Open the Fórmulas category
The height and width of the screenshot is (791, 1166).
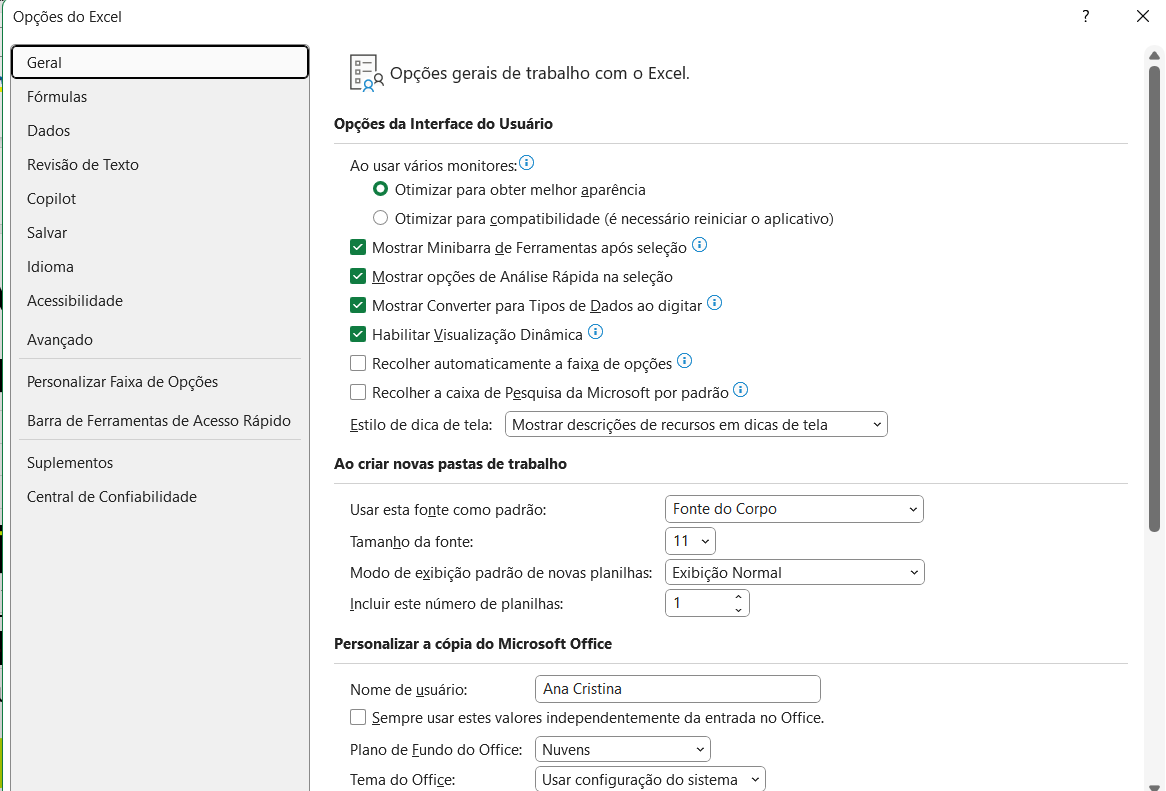tap(160, 97)
